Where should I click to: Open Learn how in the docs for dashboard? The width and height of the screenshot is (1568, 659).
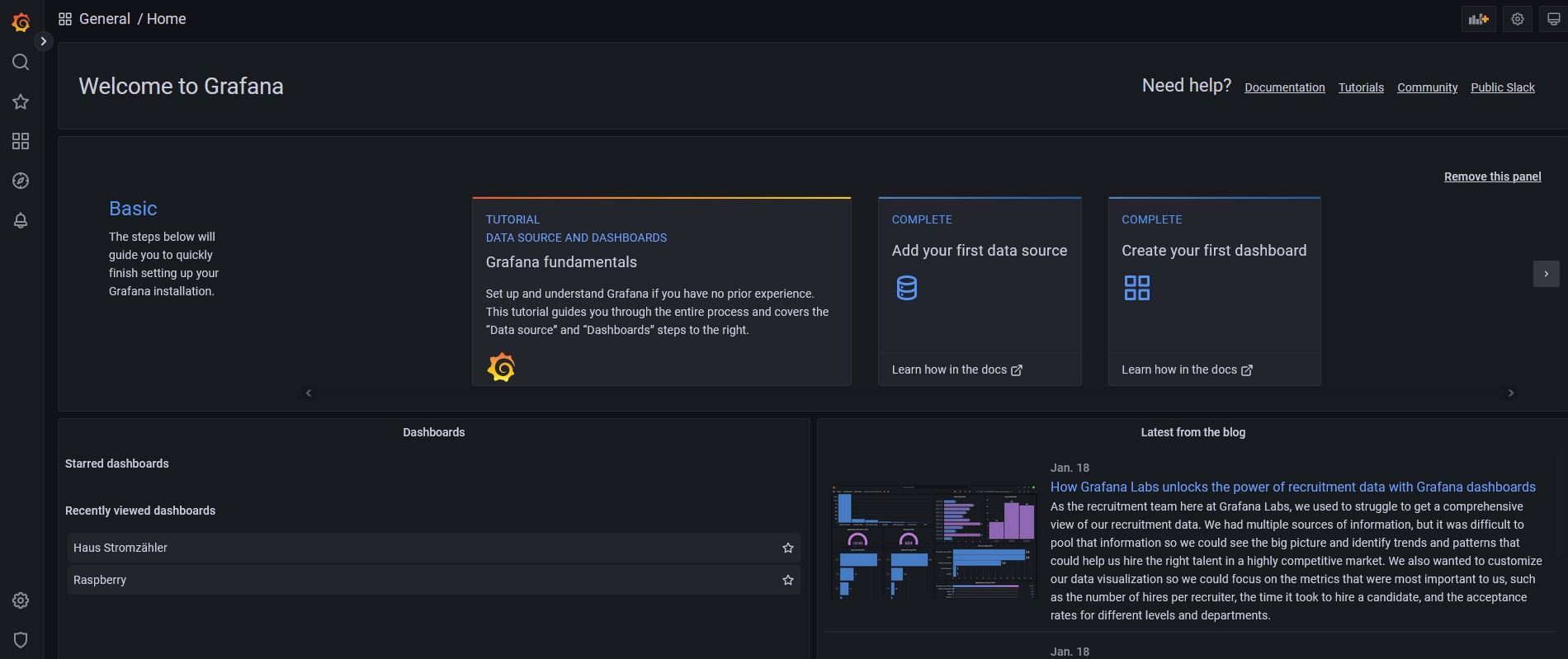1187,370
